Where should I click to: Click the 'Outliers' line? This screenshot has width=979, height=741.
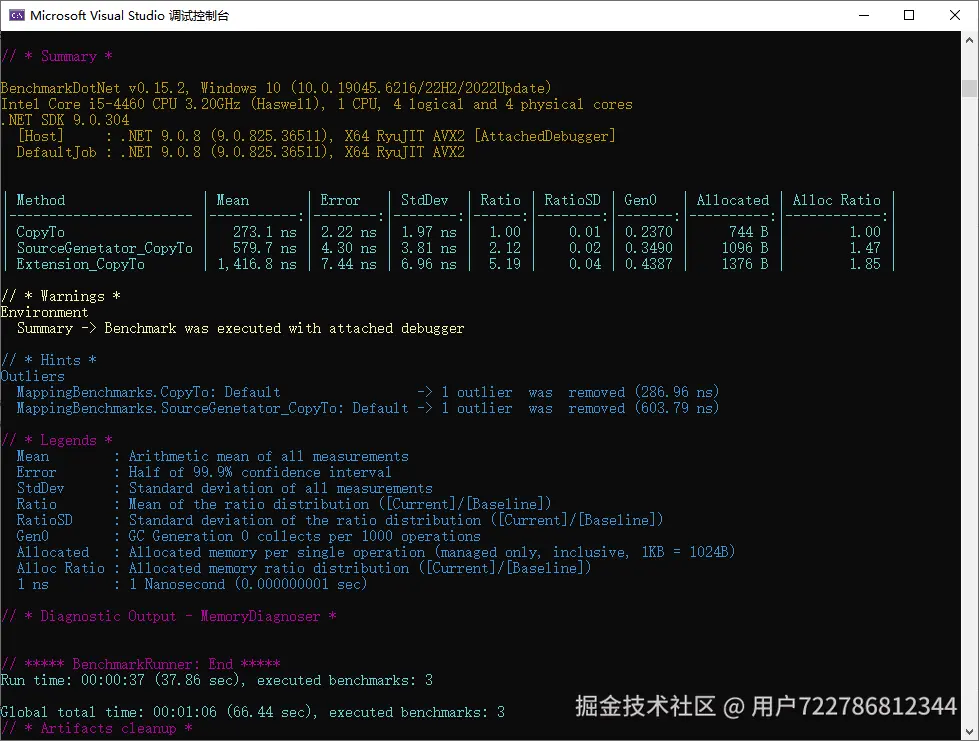(32, 376)
